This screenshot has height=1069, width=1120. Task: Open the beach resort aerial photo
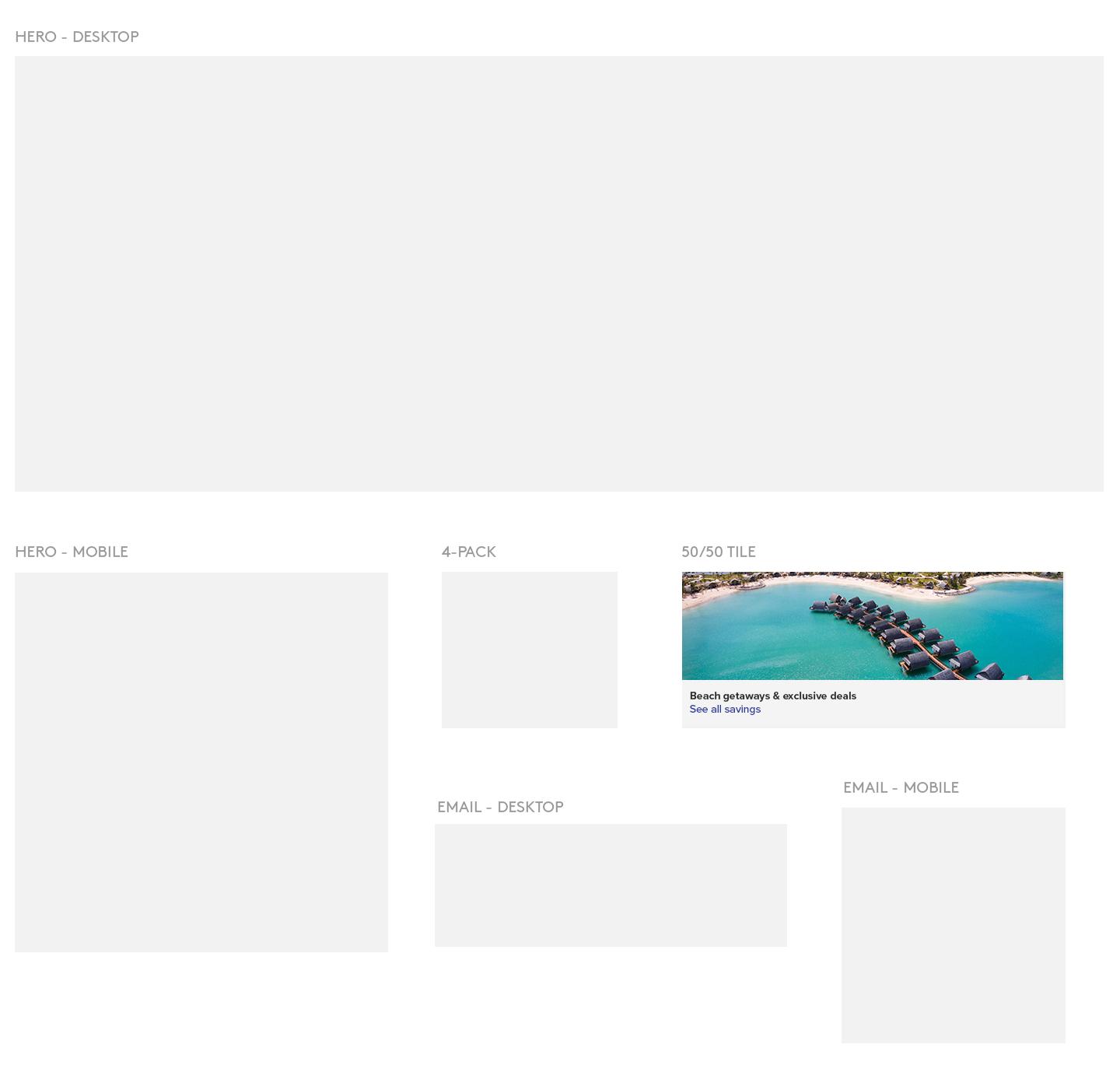click(872, 626)
